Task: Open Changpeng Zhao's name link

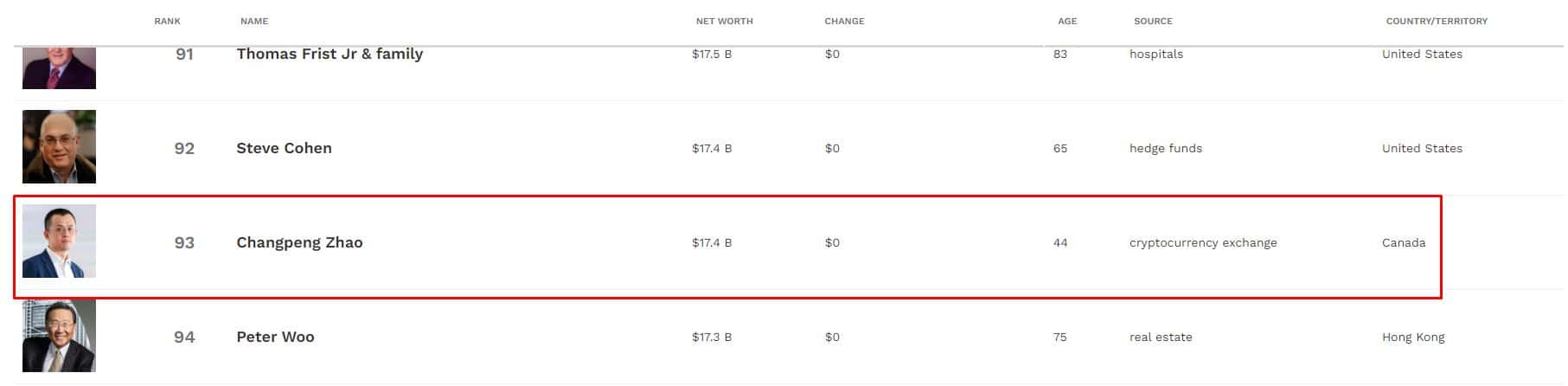Action: click(299, 242)
